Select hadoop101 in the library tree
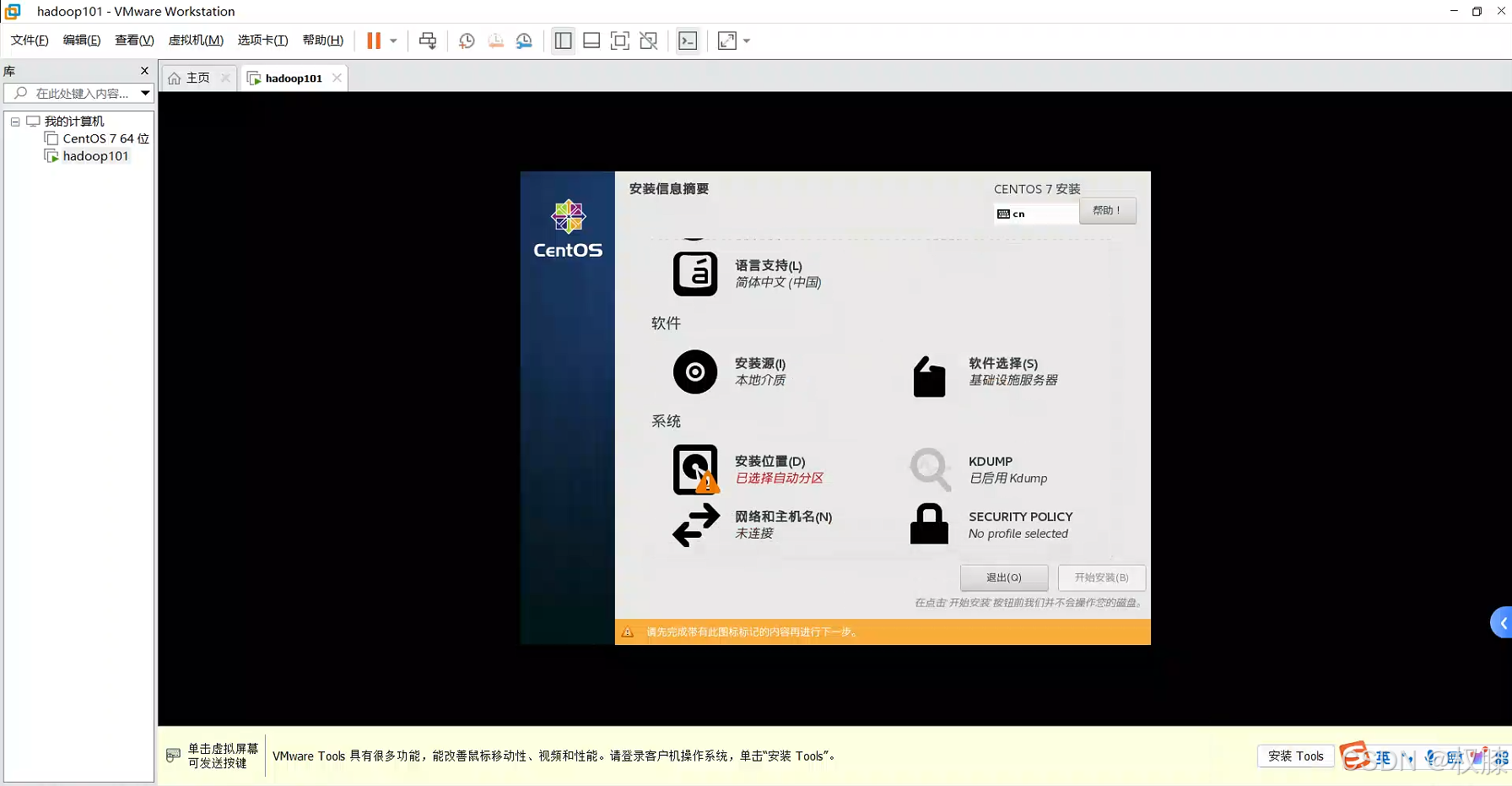This screenshot has height=786, width=1512. (x=95, y=156)
